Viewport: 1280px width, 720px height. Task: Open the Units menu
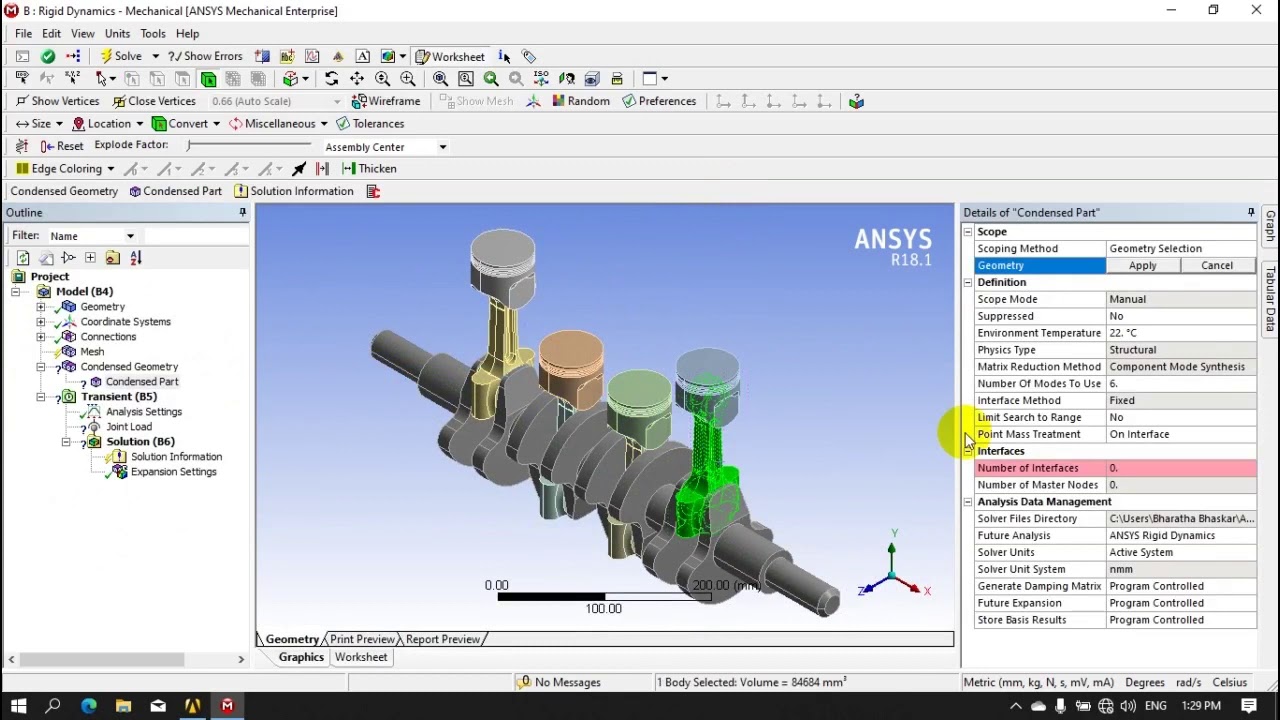[117, 33]
